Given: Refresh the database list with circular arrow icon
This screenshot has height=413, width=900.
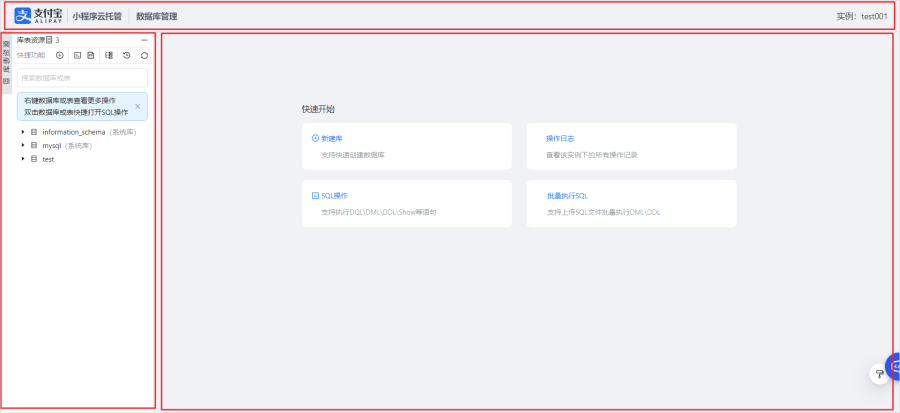Looking at the screenshot, I should click(144, 55).
